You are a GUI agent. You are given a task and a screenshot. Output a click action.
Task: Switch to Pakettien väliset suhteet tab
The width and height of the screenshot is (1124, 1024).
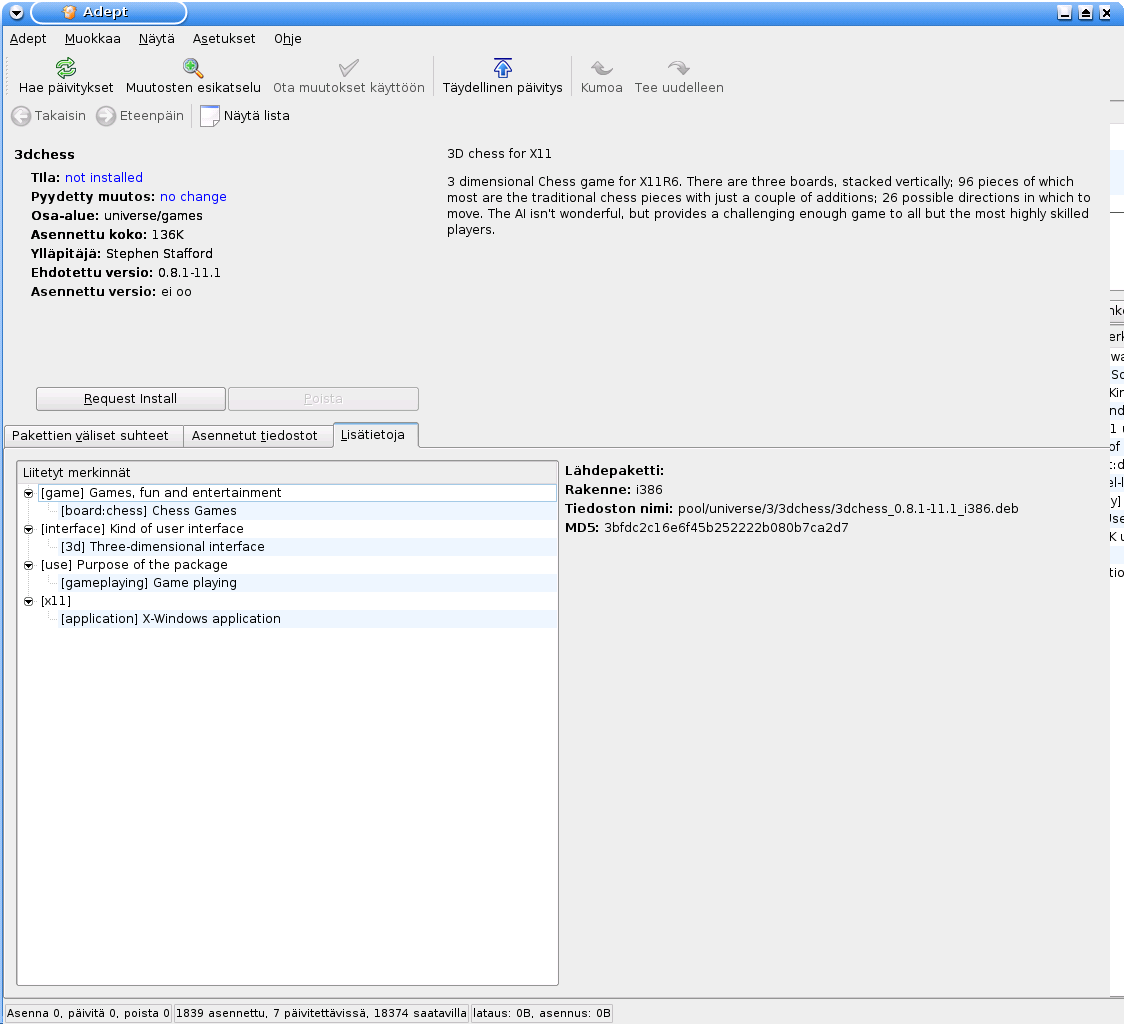[x=91, y=436]
